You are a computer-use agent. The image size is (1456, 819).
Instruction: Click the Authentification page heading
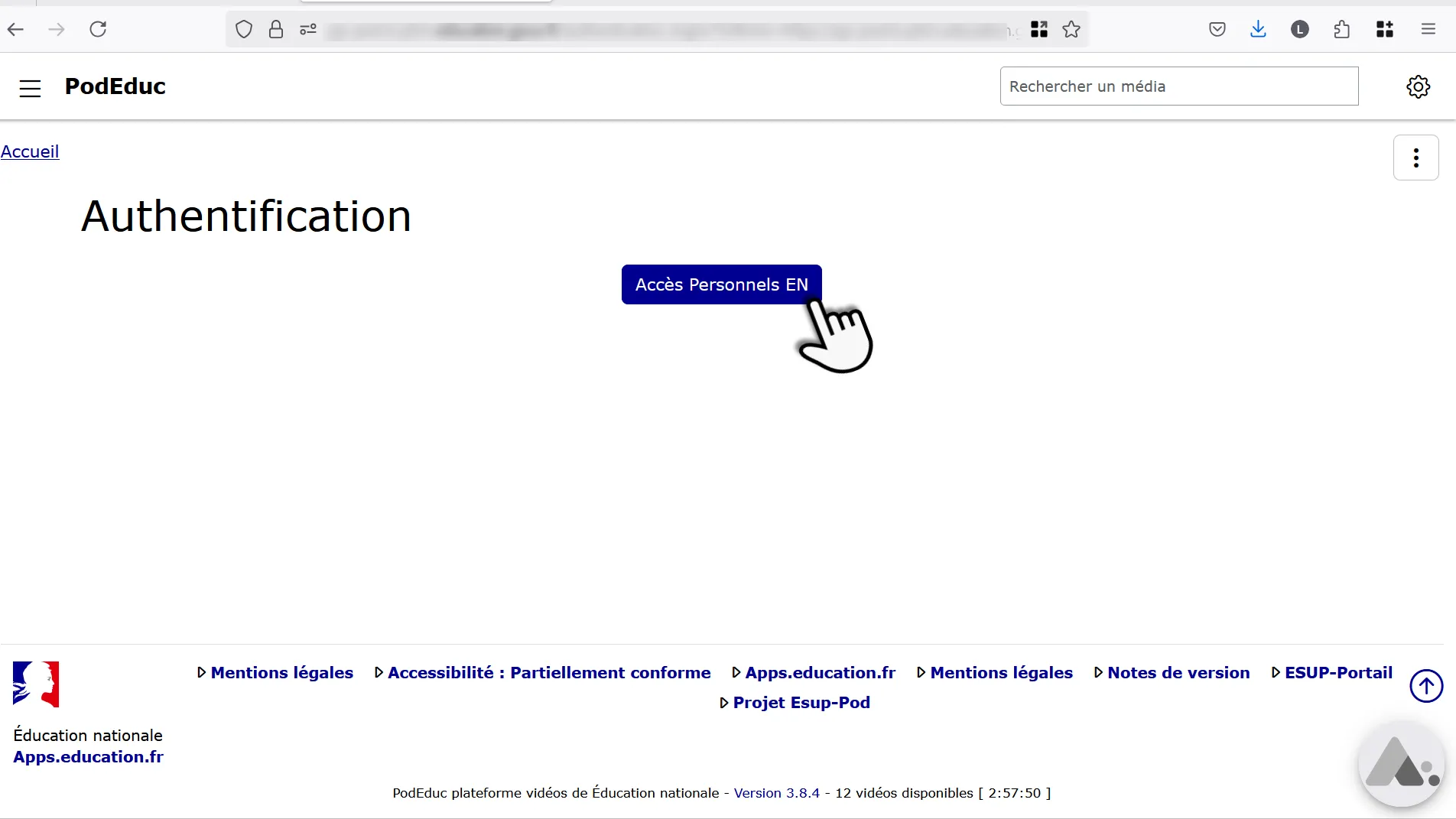[246, 216]
